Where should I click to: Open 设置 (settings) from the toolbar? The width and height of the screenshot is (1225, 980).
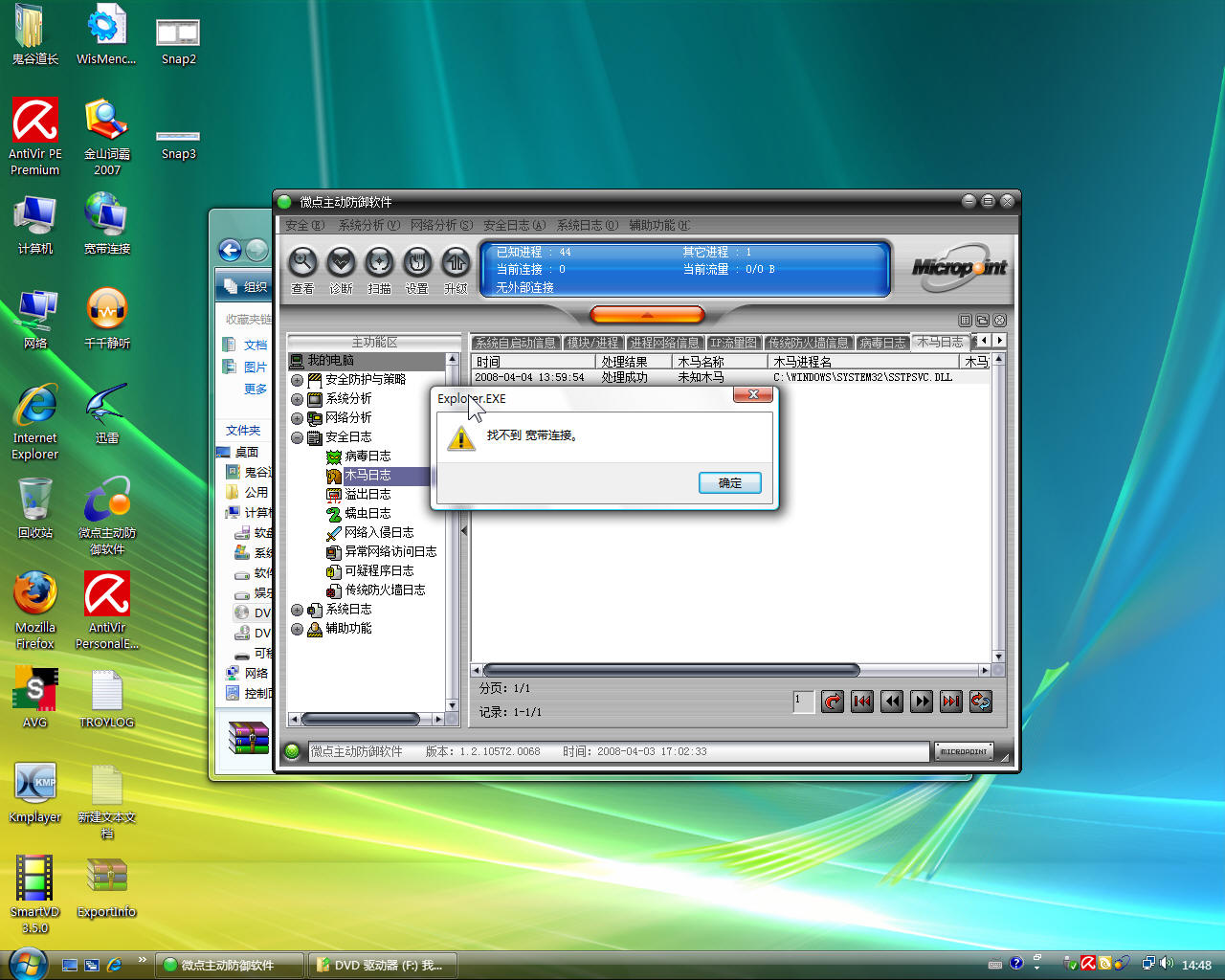click(417, 262)
